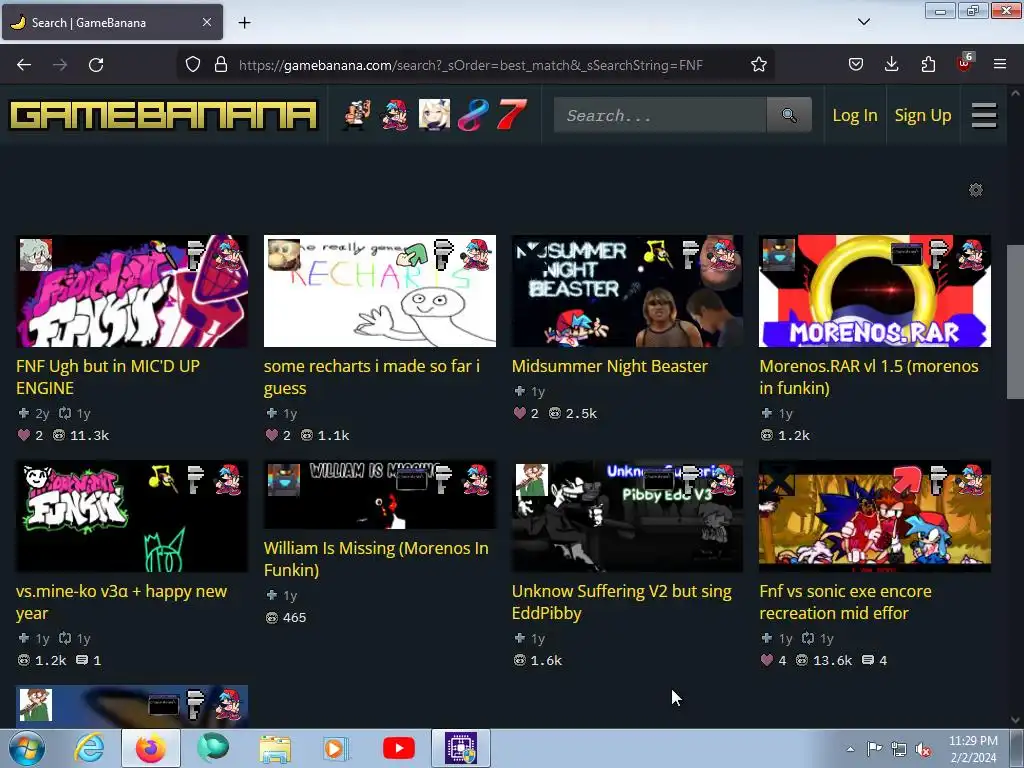Click the red 7 game icon
1024x768 pixels.
tap(511, 115)
